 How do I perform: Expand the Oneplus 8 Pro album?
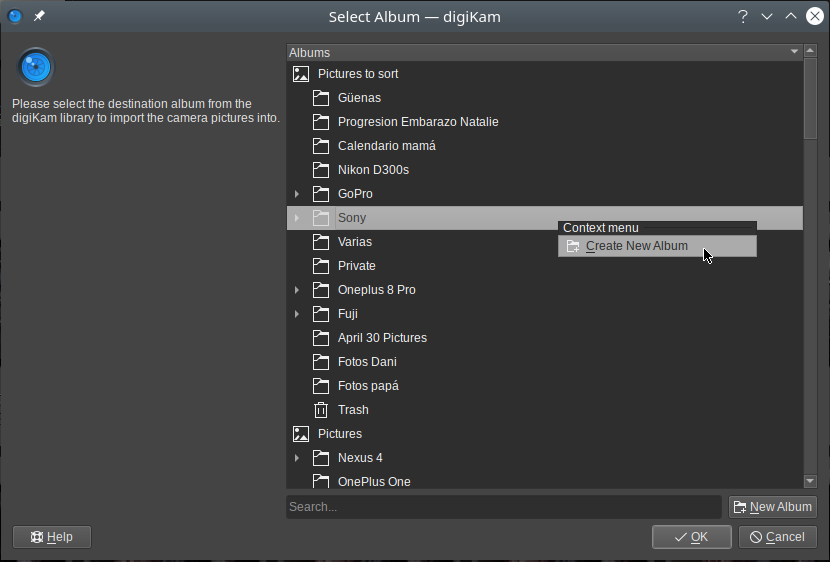coord(297,290)
